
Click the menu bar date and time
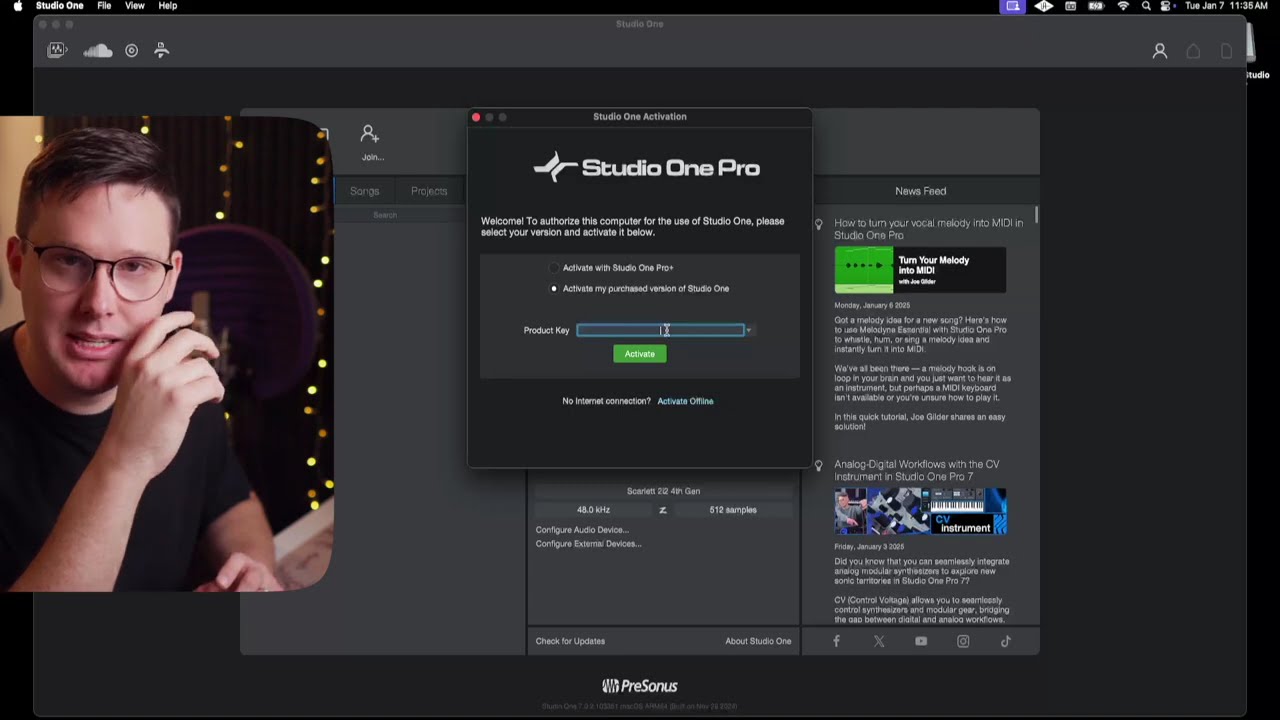[1226, 6]
